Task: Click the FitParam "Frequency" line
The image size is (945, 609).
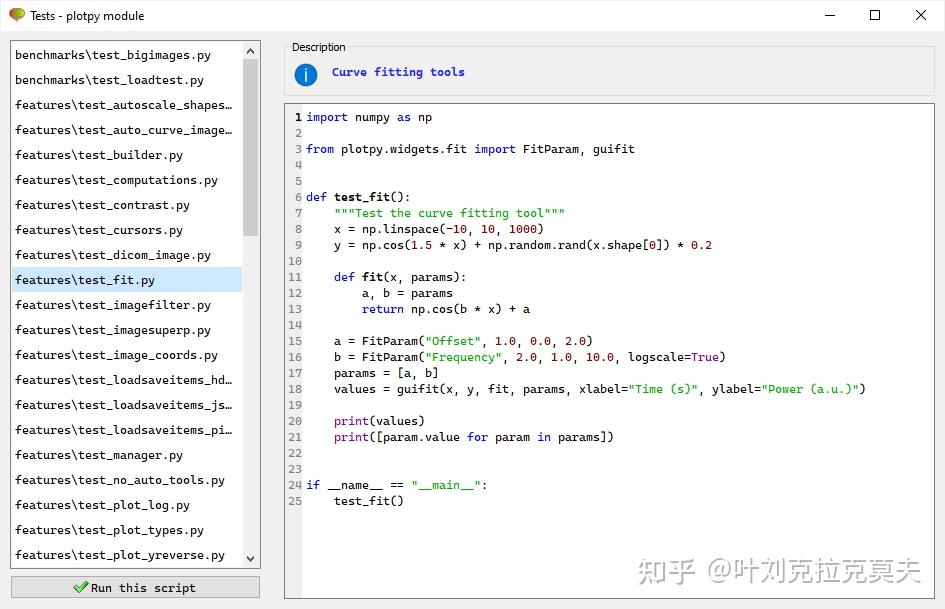Action: 530,357
